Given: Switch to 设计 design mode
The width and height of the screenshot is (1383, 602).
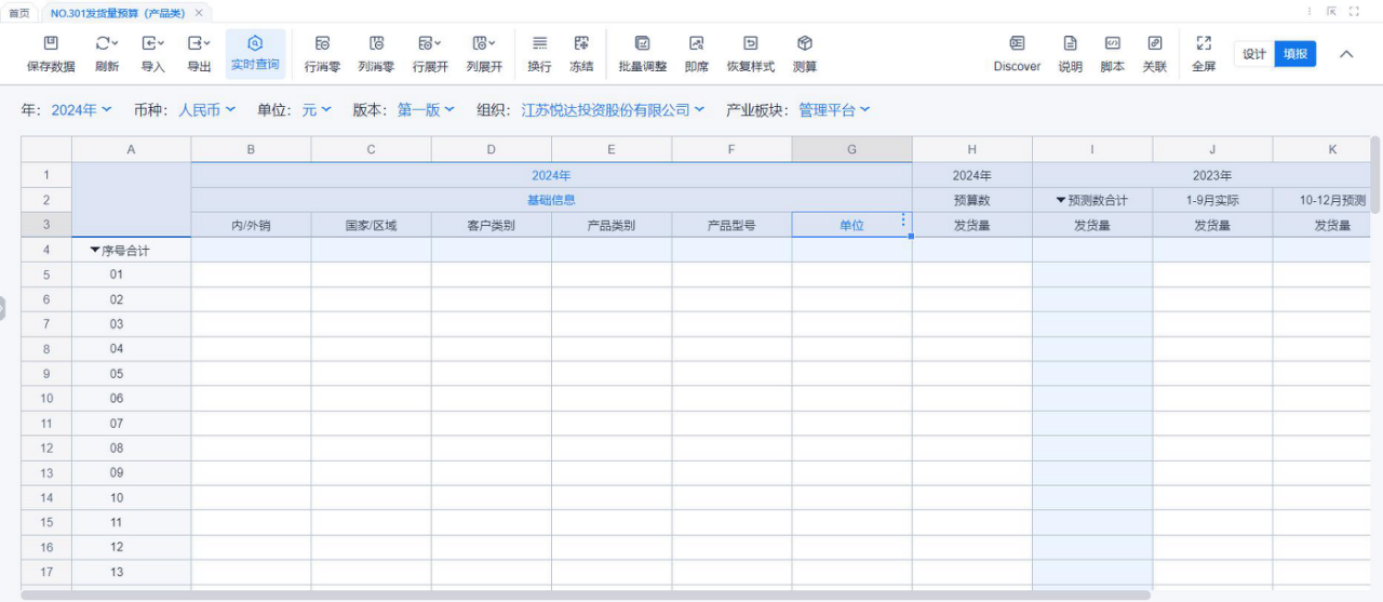Looking at the screenshot, I should (x=1254, y=54).
